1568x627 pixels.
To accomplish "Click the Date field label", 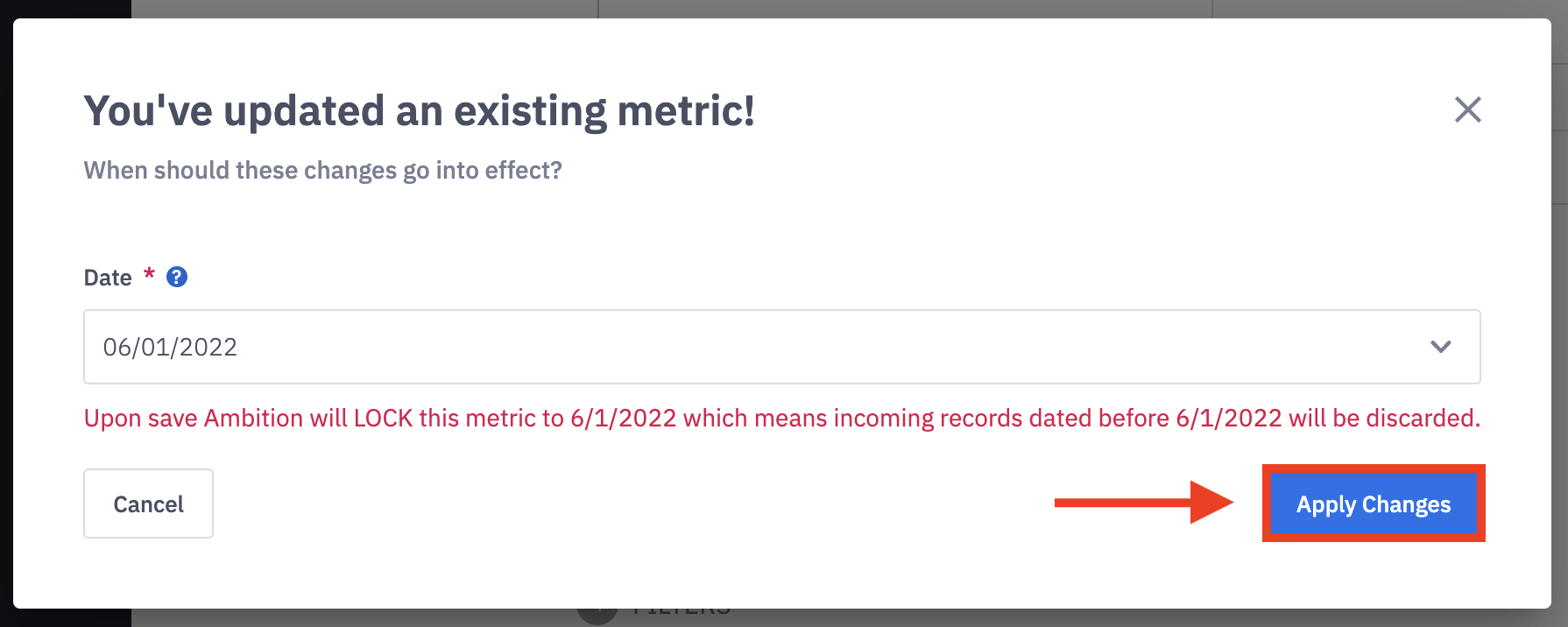I will [108, 278].
